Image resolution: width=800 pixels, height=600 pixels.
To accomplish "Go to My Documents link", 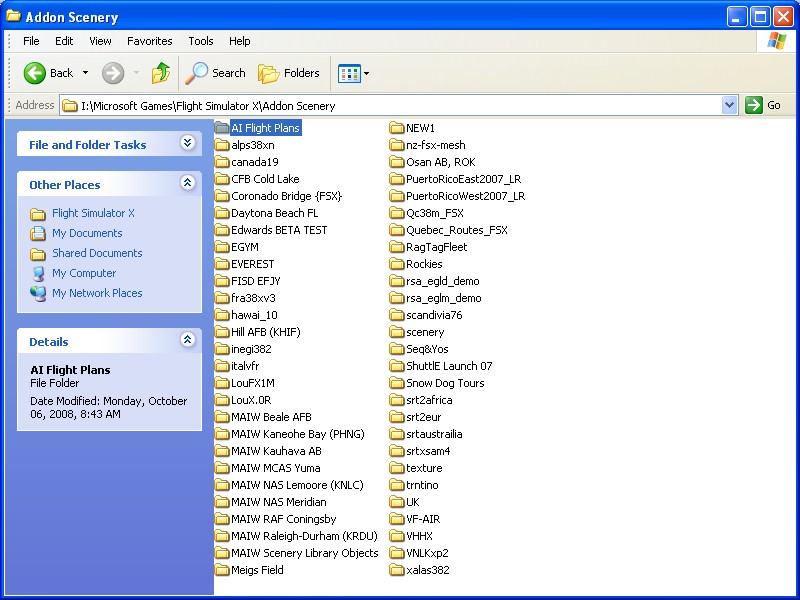I will 87,233.
